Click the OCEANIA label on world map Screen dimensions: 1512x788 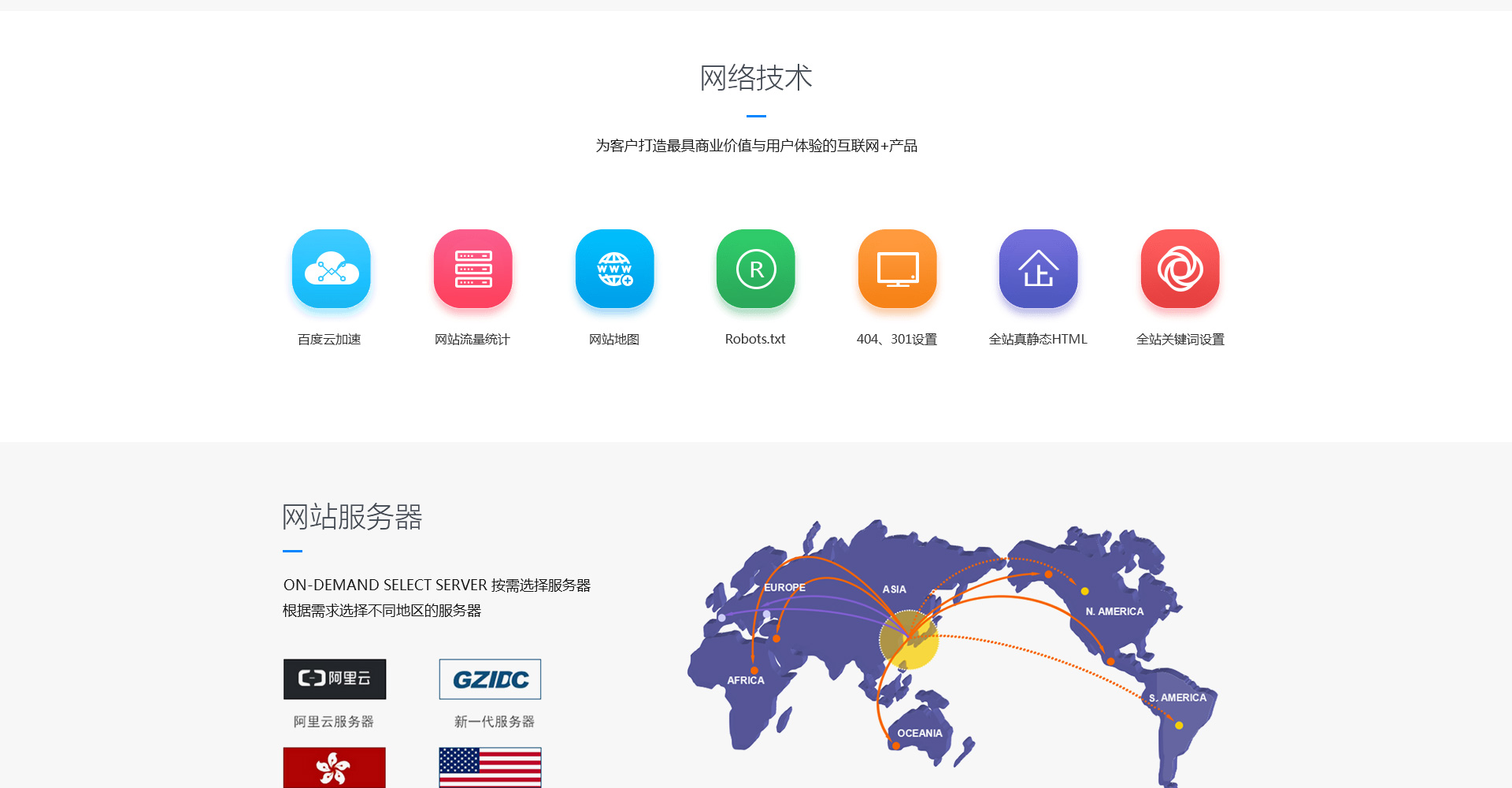[919, 734]
